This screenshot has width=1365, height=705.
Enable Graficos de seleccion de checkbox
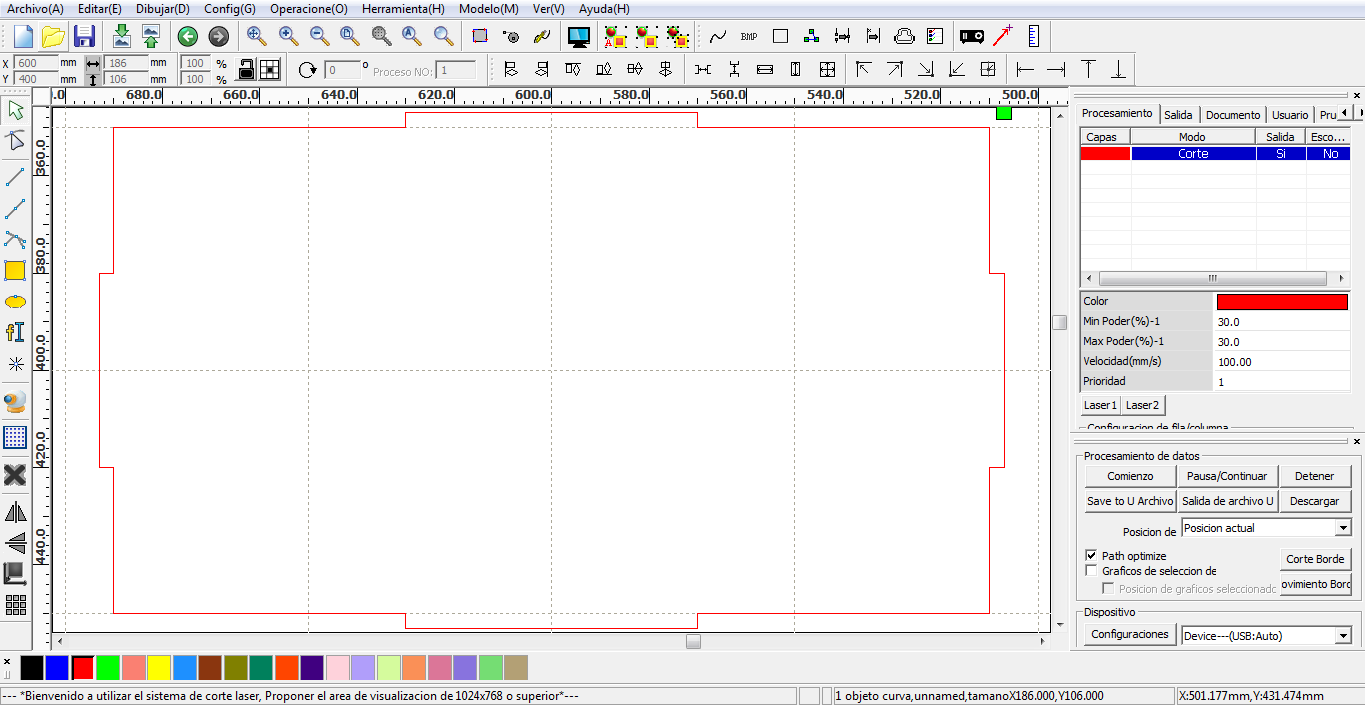coord(1091,570)
